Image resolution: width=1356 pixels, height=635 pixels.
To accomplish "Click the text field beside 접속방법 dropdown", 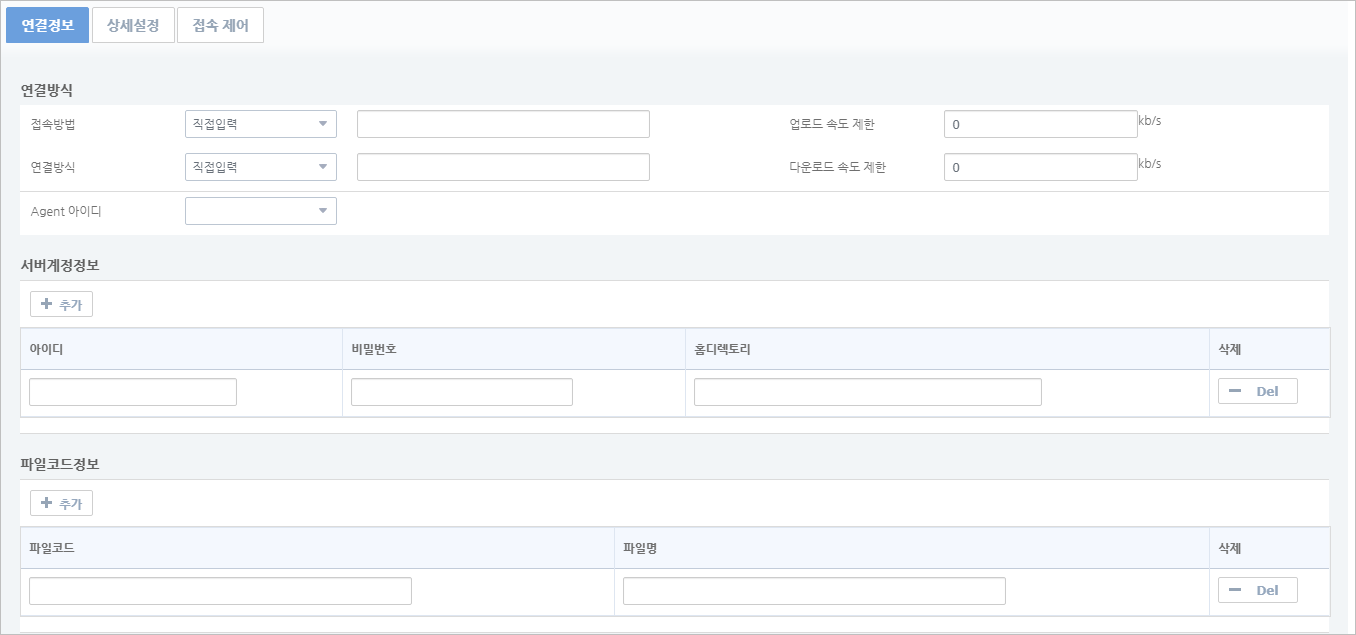I will coord(503,124).
